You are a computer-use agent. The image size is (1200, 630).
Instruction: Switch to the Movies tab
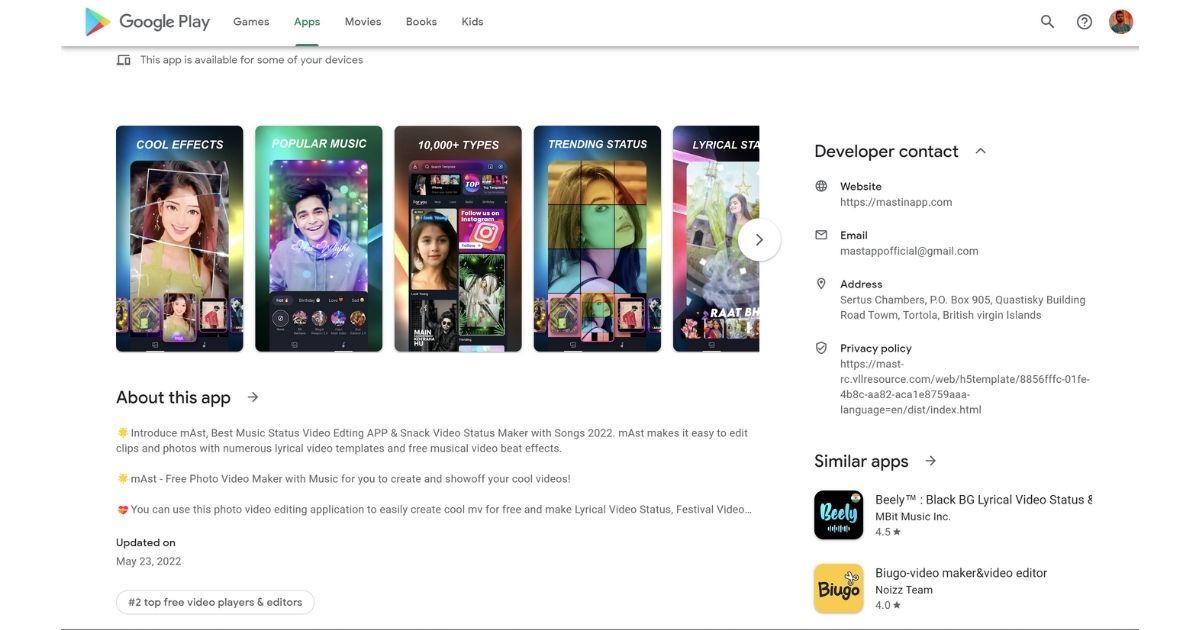tap(363, 22)
